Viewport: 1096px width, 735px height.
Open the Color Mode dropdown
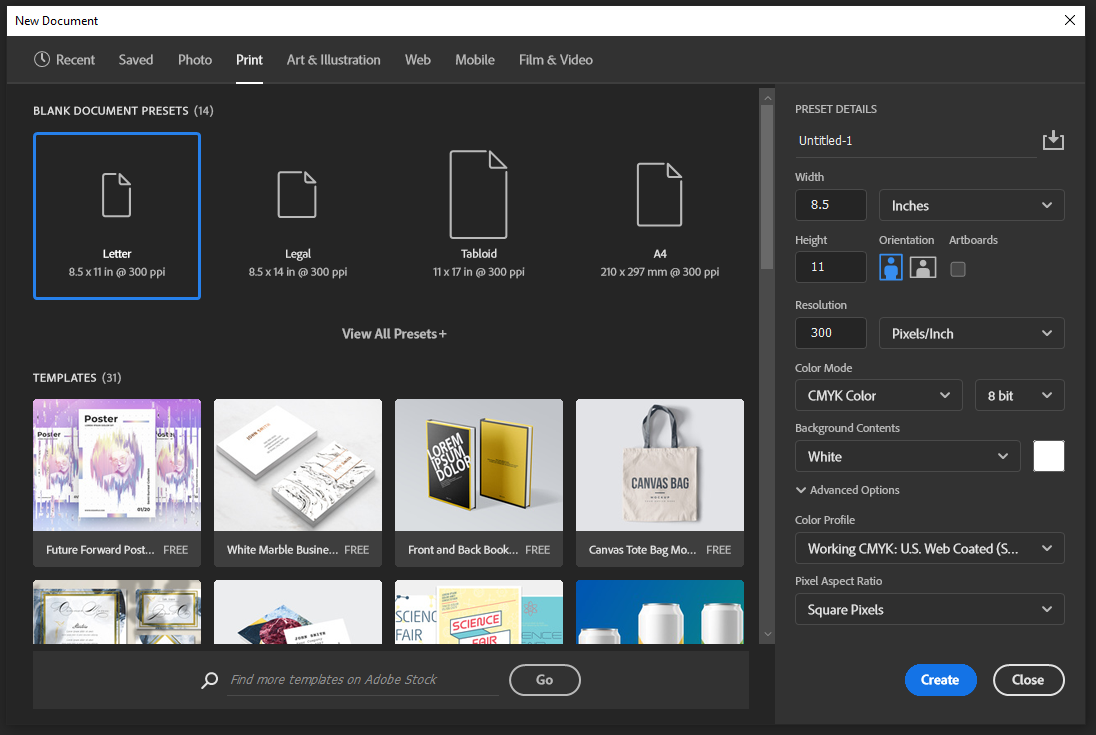click(x=878, y=395)
